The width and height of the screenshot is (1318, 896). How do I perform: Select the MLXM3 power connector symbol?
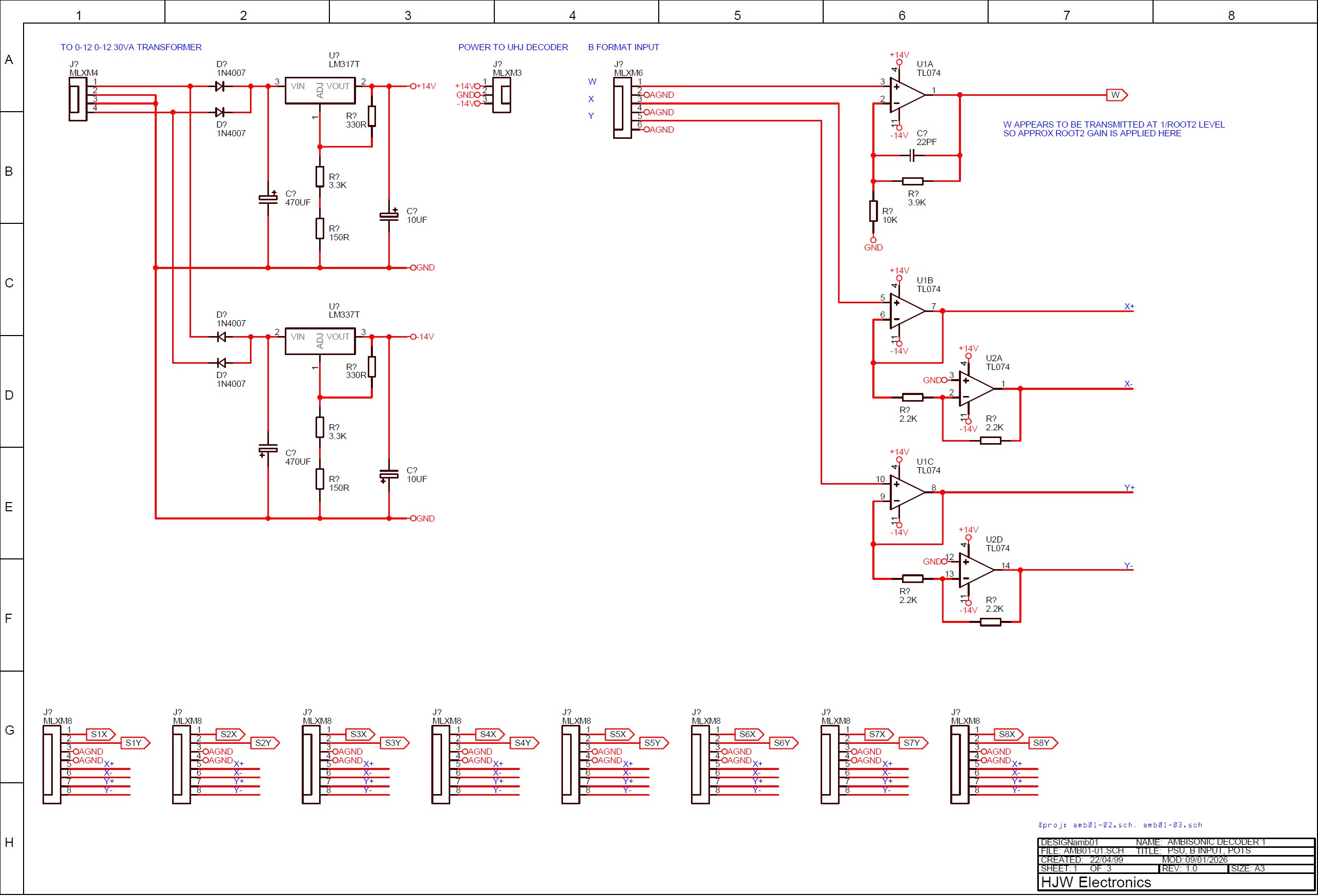[502, 95]
